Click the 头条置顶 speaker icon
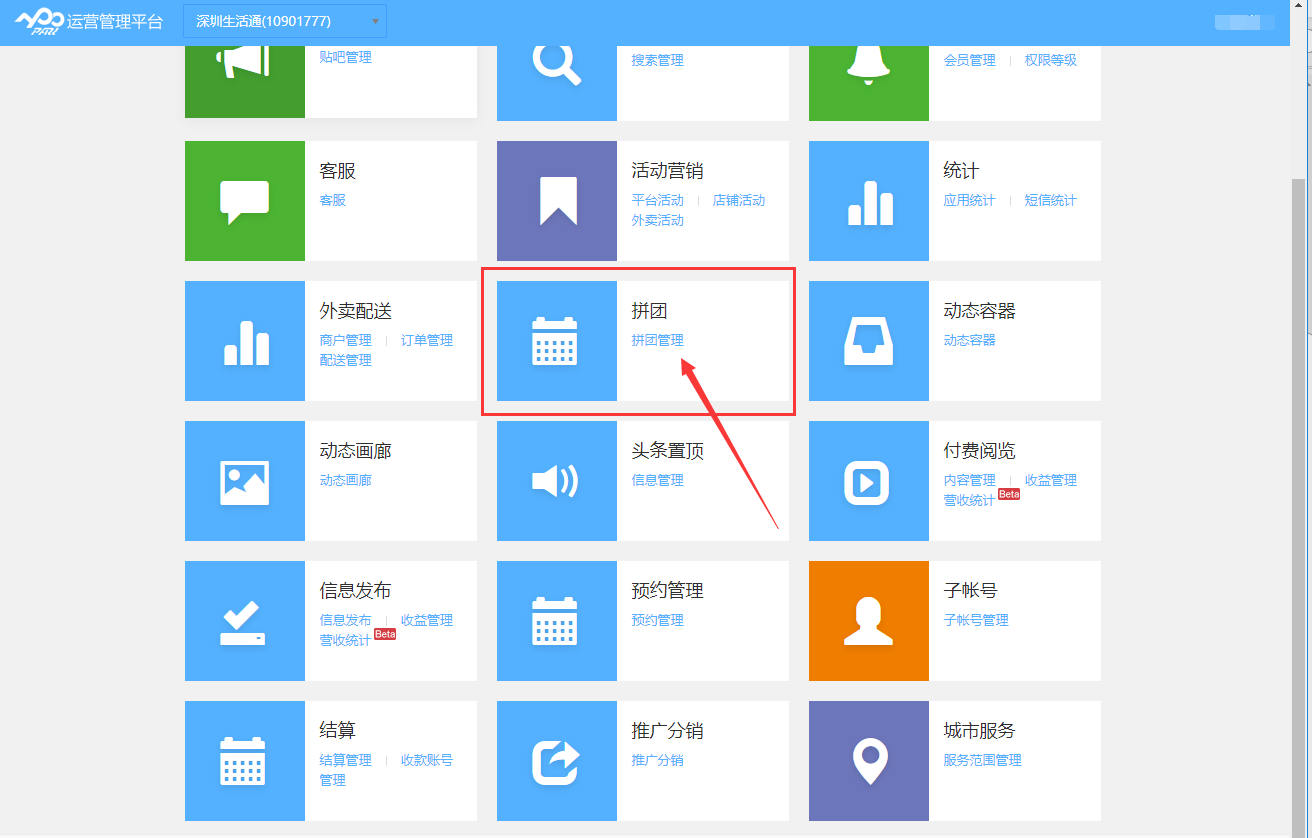 point(557,481)
